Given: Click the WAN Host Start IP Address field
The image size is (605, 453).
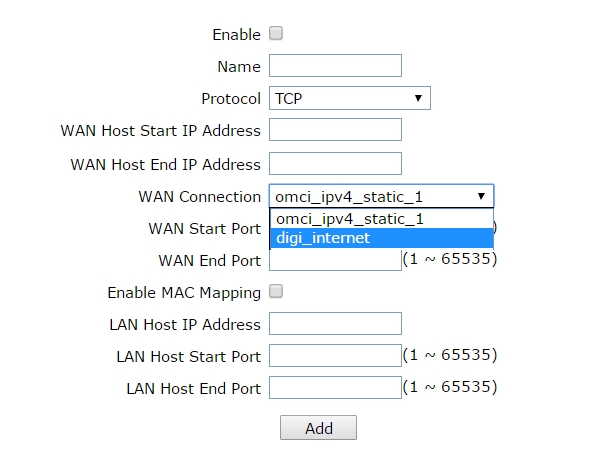Looking at the screenshot, I should point(335,130).
